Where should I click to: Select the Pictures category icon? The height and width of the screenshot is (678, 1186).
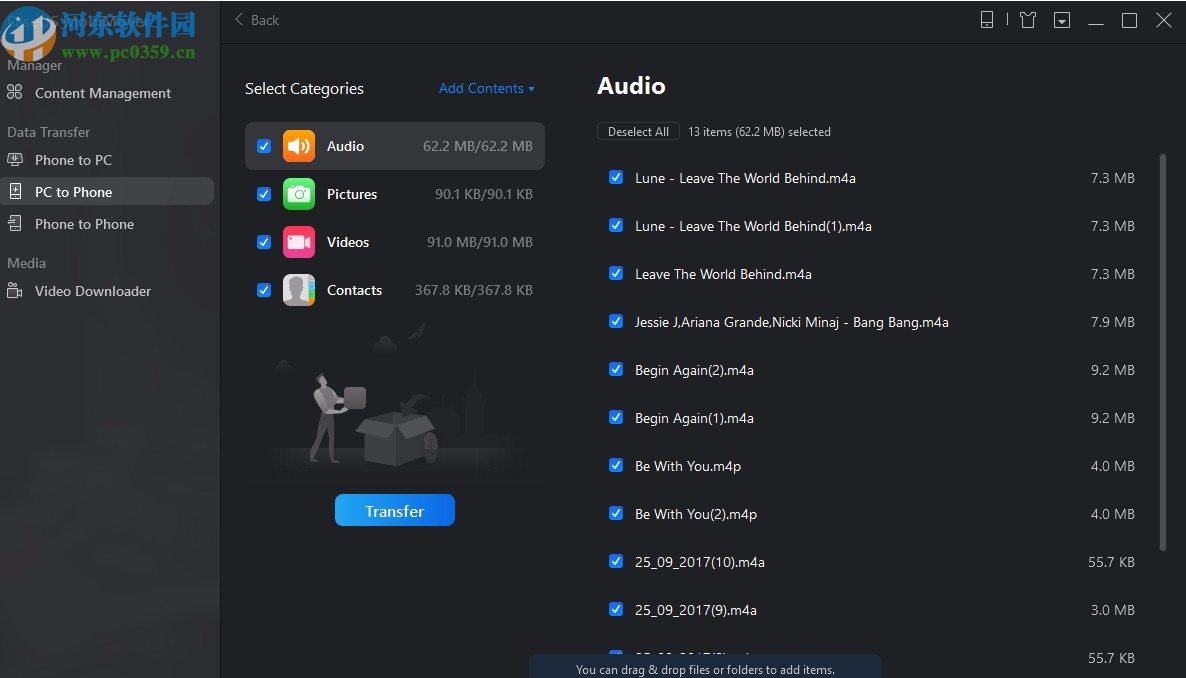tap(299, 193)
